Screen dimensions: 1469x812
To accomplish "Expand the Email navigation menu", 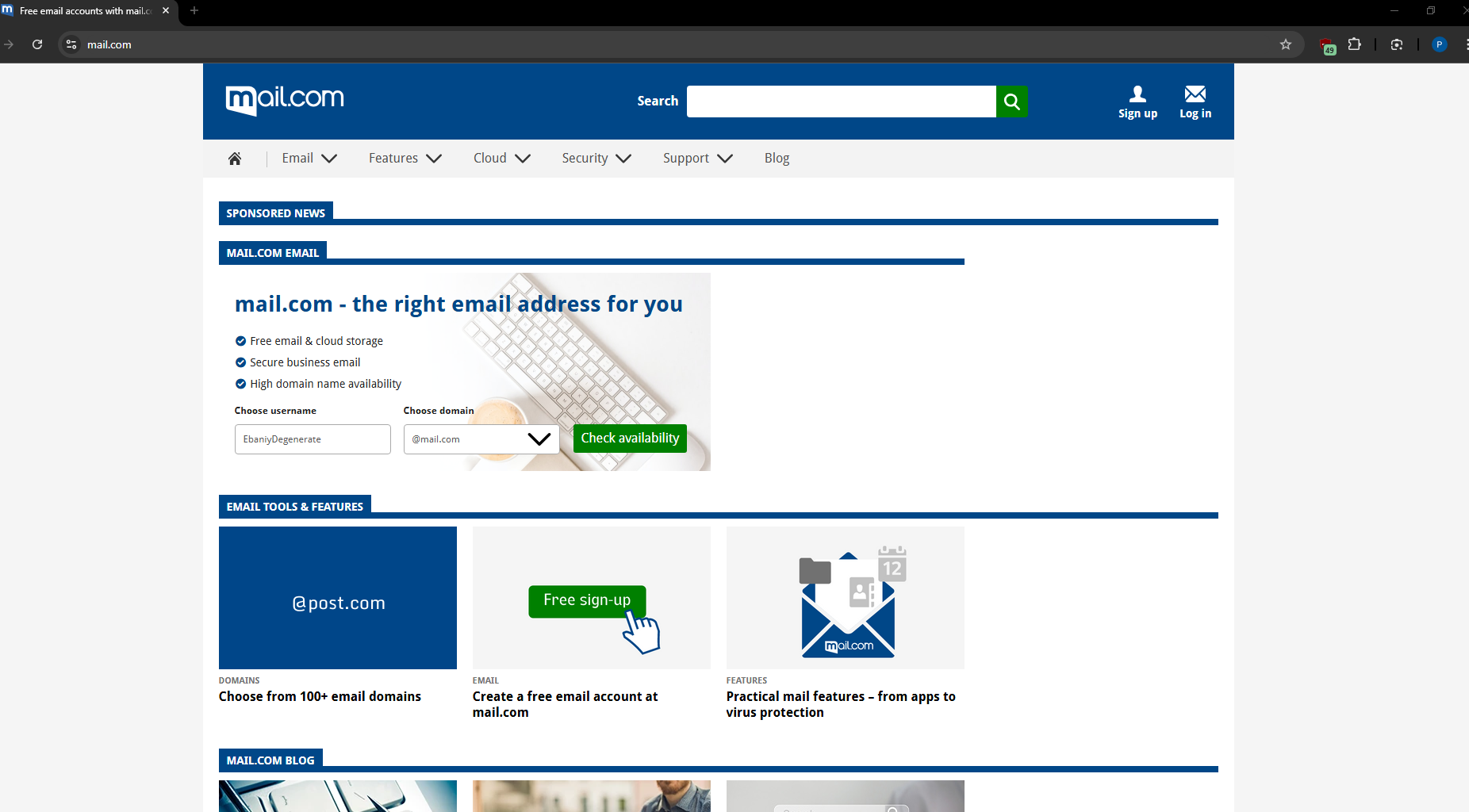I will [x=309, y=159].
